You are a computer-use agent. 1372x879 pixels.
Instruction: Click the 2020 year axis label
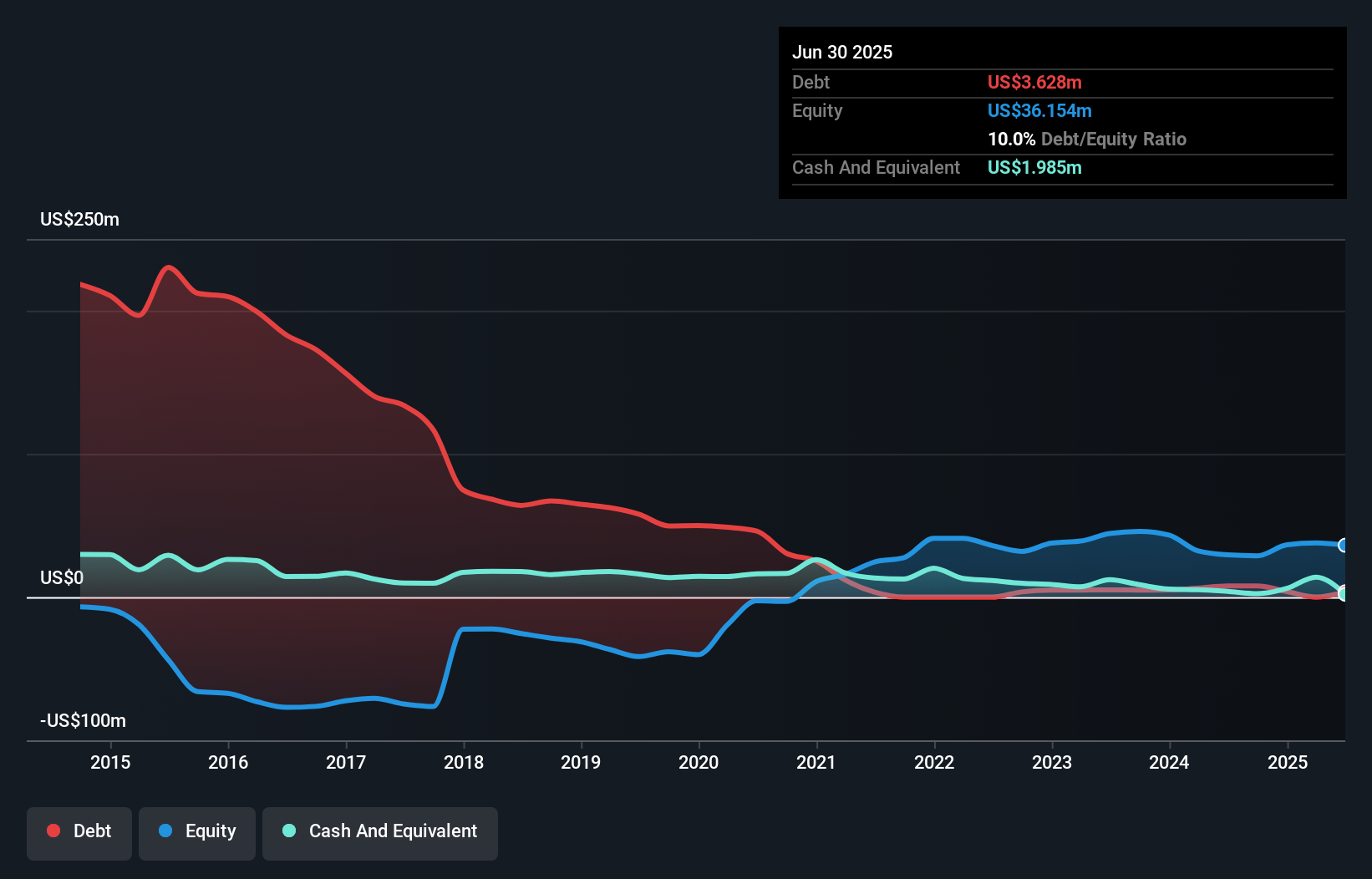click(x=699, y=762)
